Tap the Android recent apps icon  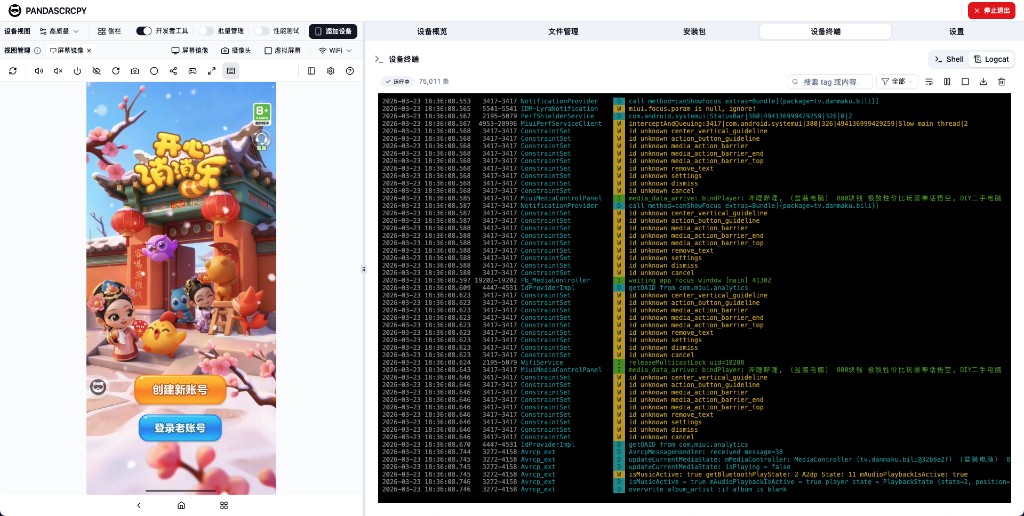point(224,505)
